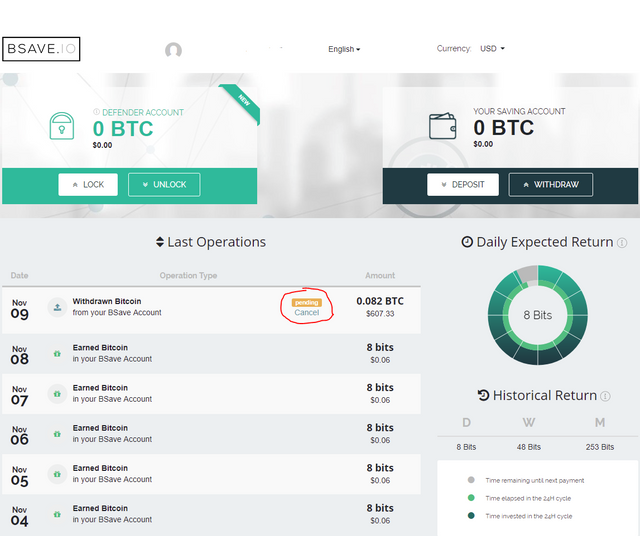Open the USD currency dropdown
This screenshot has height=536, width=640.
point(492,49)
